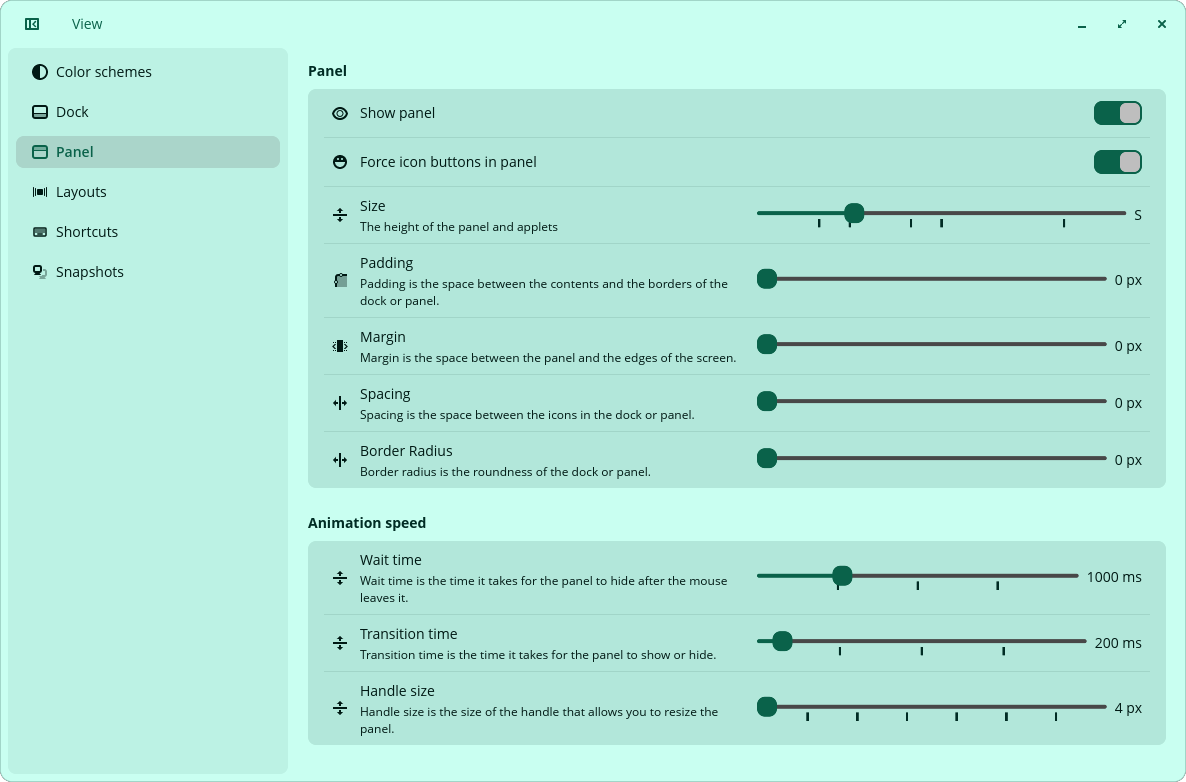Click the Snapshots icon in sidebar
The image size is (1186, 782).
40,272
